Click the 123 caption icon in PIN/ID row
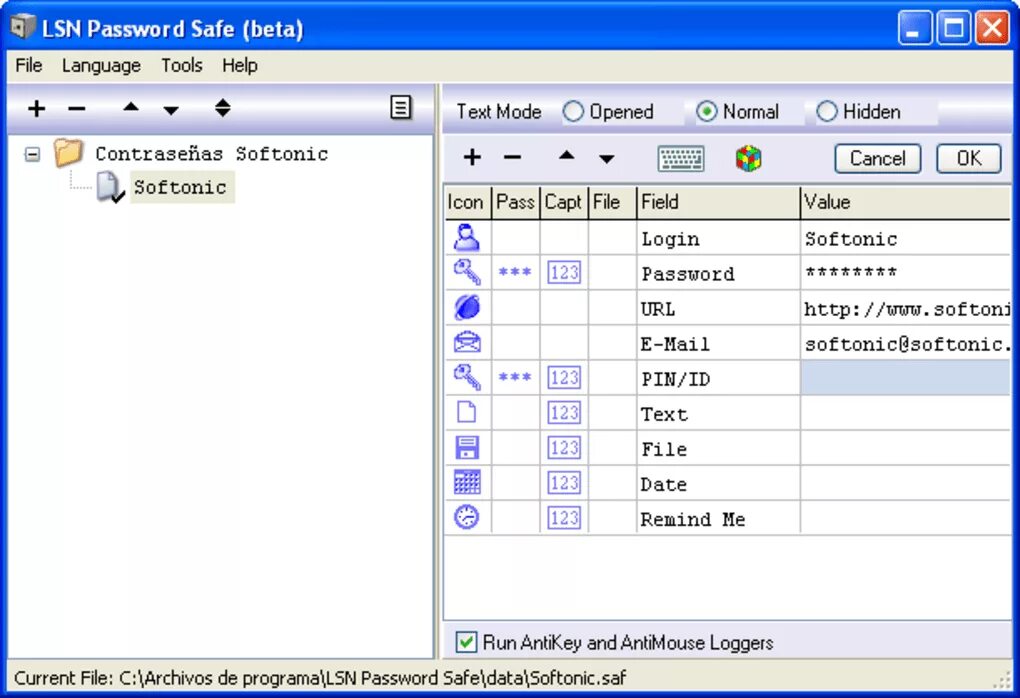Screen dimensions: 1020x698 click(564, 377)
